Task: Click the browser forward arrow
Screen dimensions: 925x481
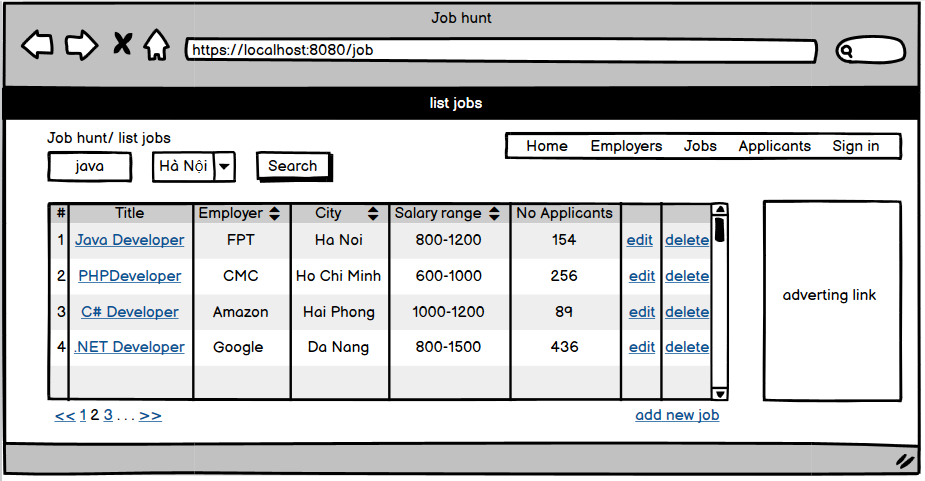Action: [81, 45]
